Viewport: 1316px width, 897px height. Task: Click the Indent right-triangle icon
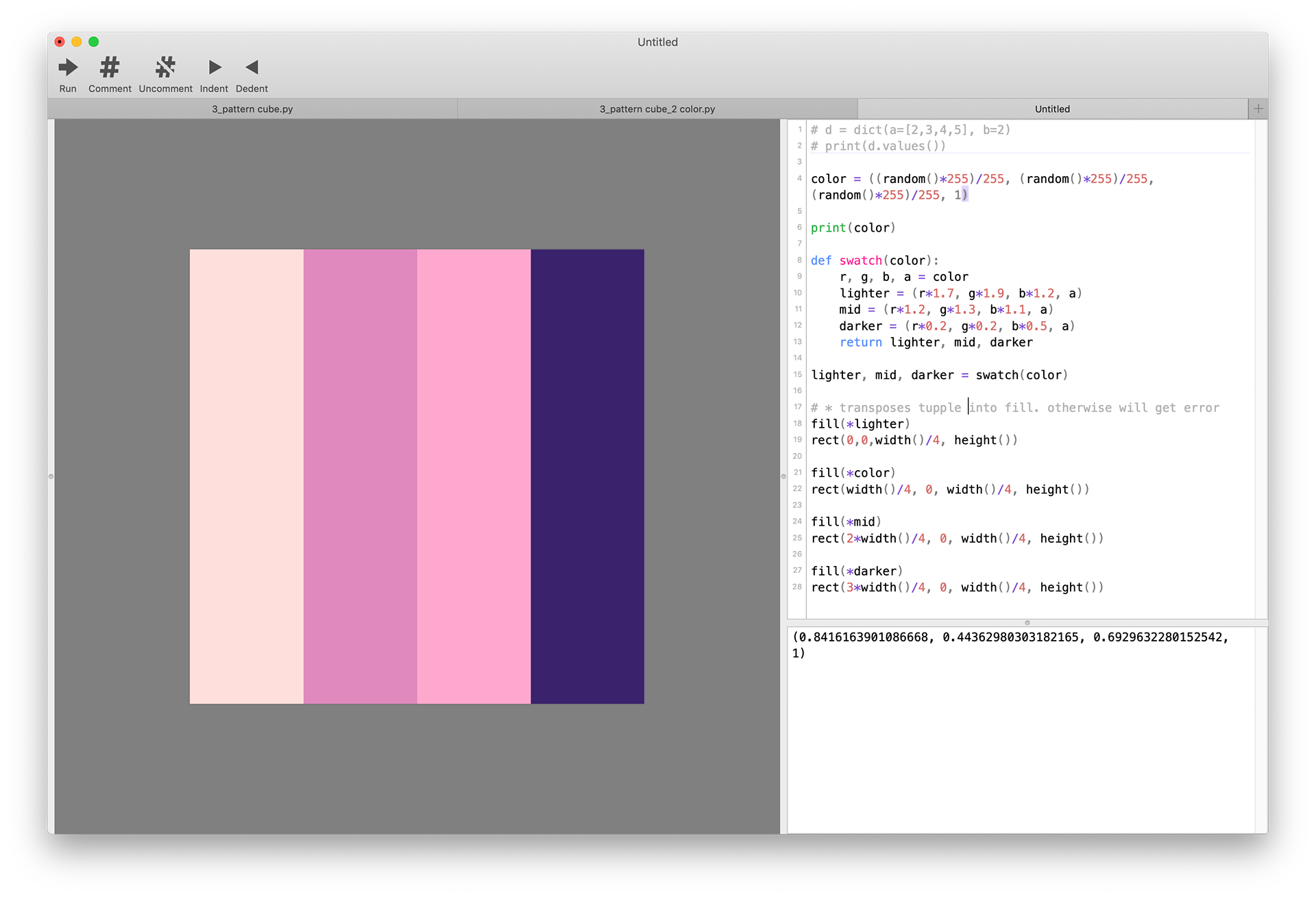(x=215, y=68)
